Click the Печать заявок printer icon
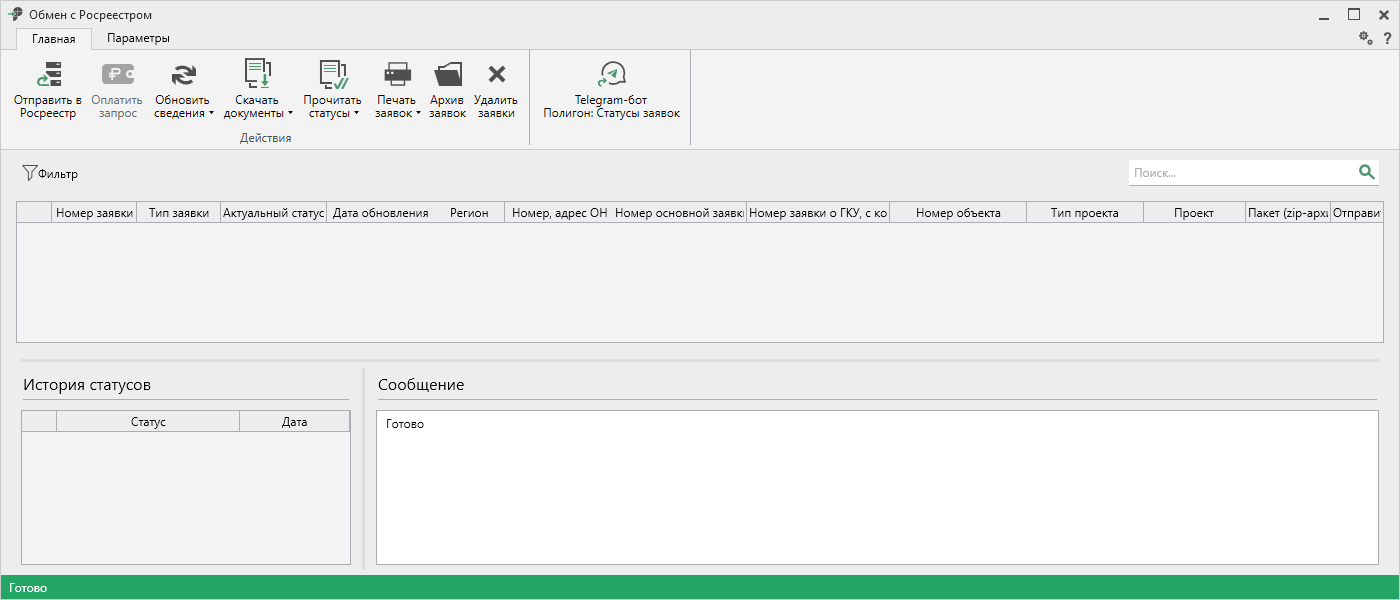Viewport: 1400px width, 600px height. pos(397,75)
